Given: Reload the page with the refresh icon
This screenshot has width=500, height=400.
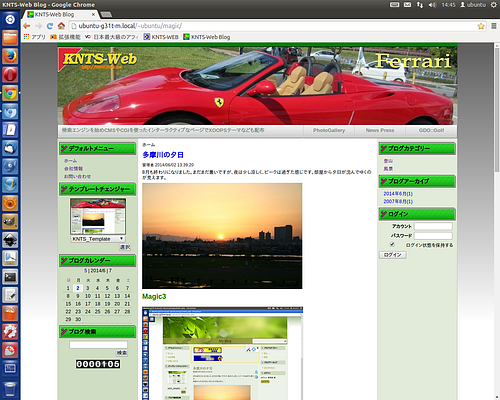Looking at the screenshot, I should click(x=50, y=26).
